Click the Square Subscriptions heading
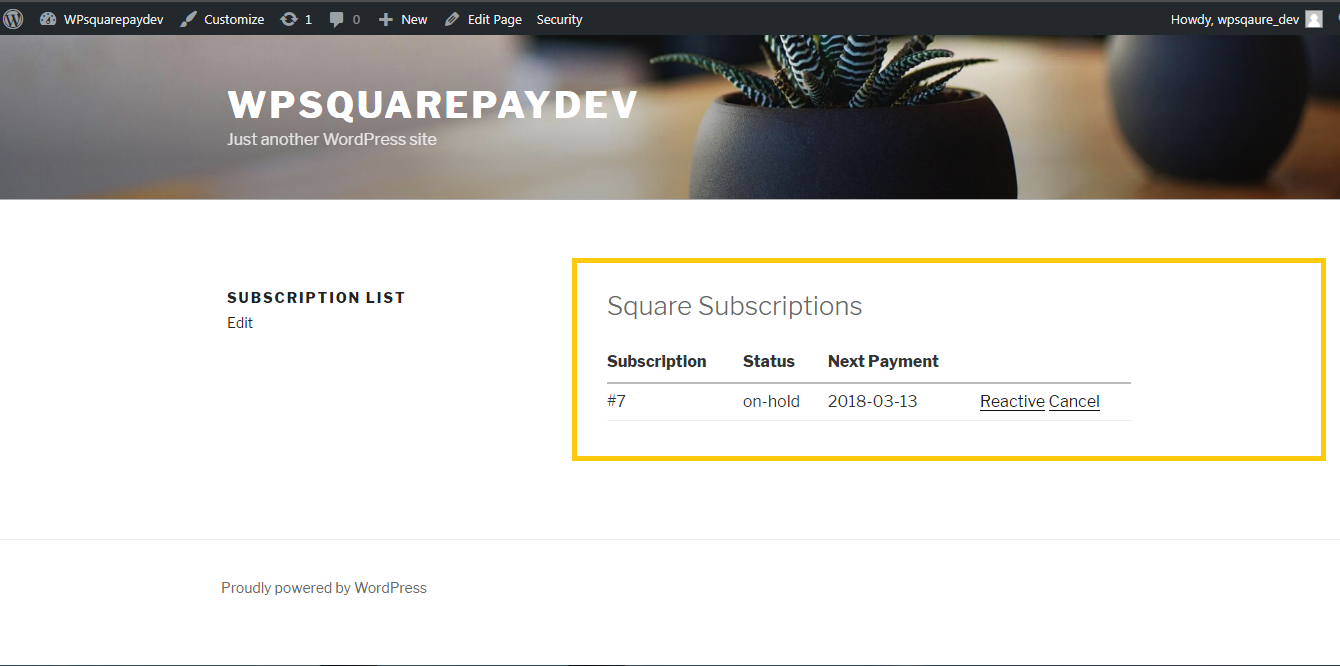This screenshot has height=666, width=1340. (735, 306)
